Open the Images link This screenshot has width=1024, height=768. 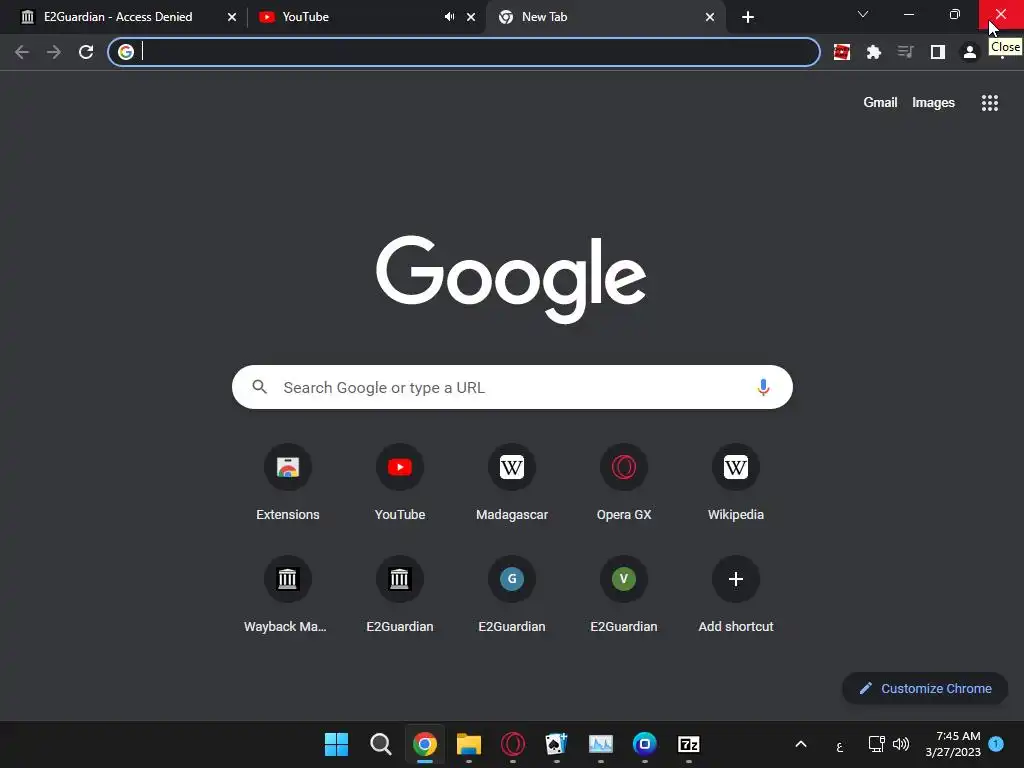coord(933,103)
